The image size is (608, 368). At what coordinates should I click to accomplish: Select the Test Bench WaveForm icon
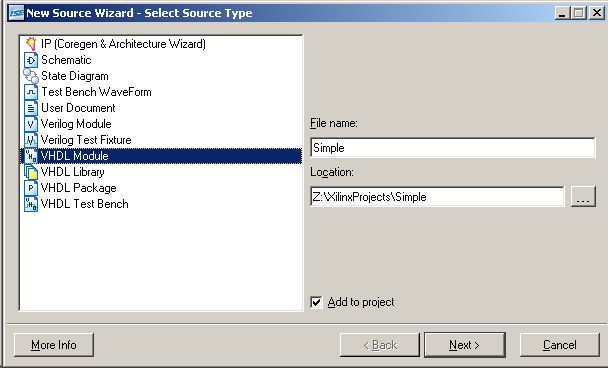coord(31,92)
